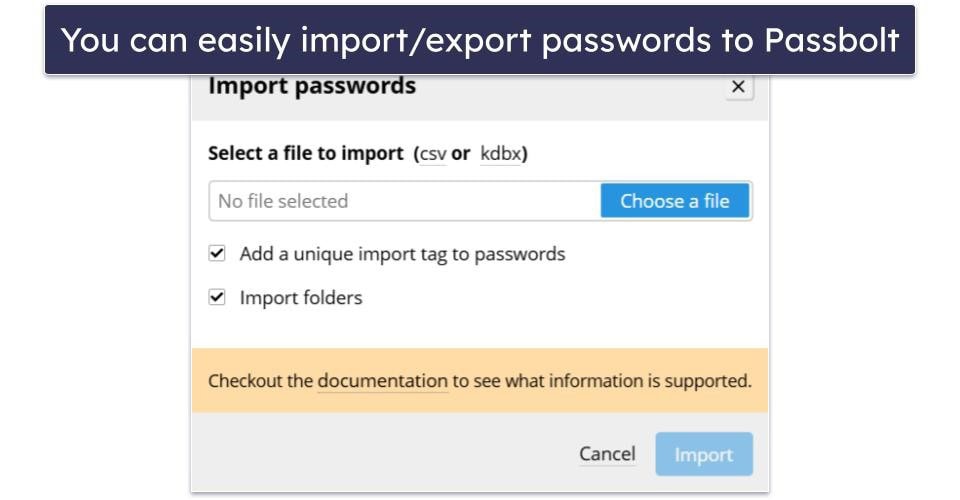Click the word 'Checkout' in the notice
This screenshot has width=960, height=500.
tap(245, 381)
